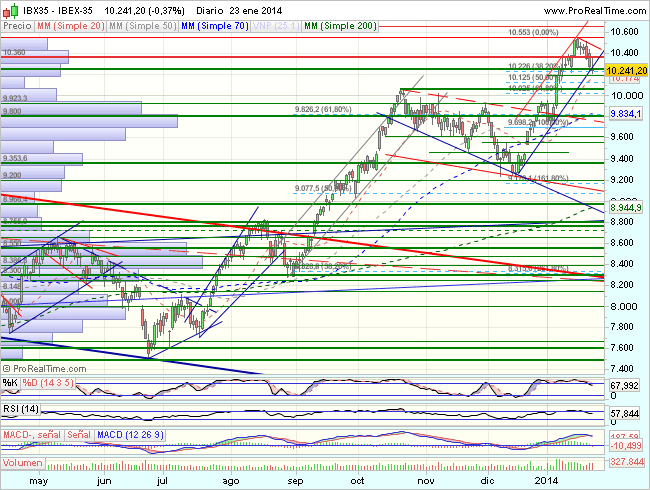The width and height of the screenshot is (650, 490).
Task: Click the 9.353,6 level label at left
Action: tap(15, 158)
